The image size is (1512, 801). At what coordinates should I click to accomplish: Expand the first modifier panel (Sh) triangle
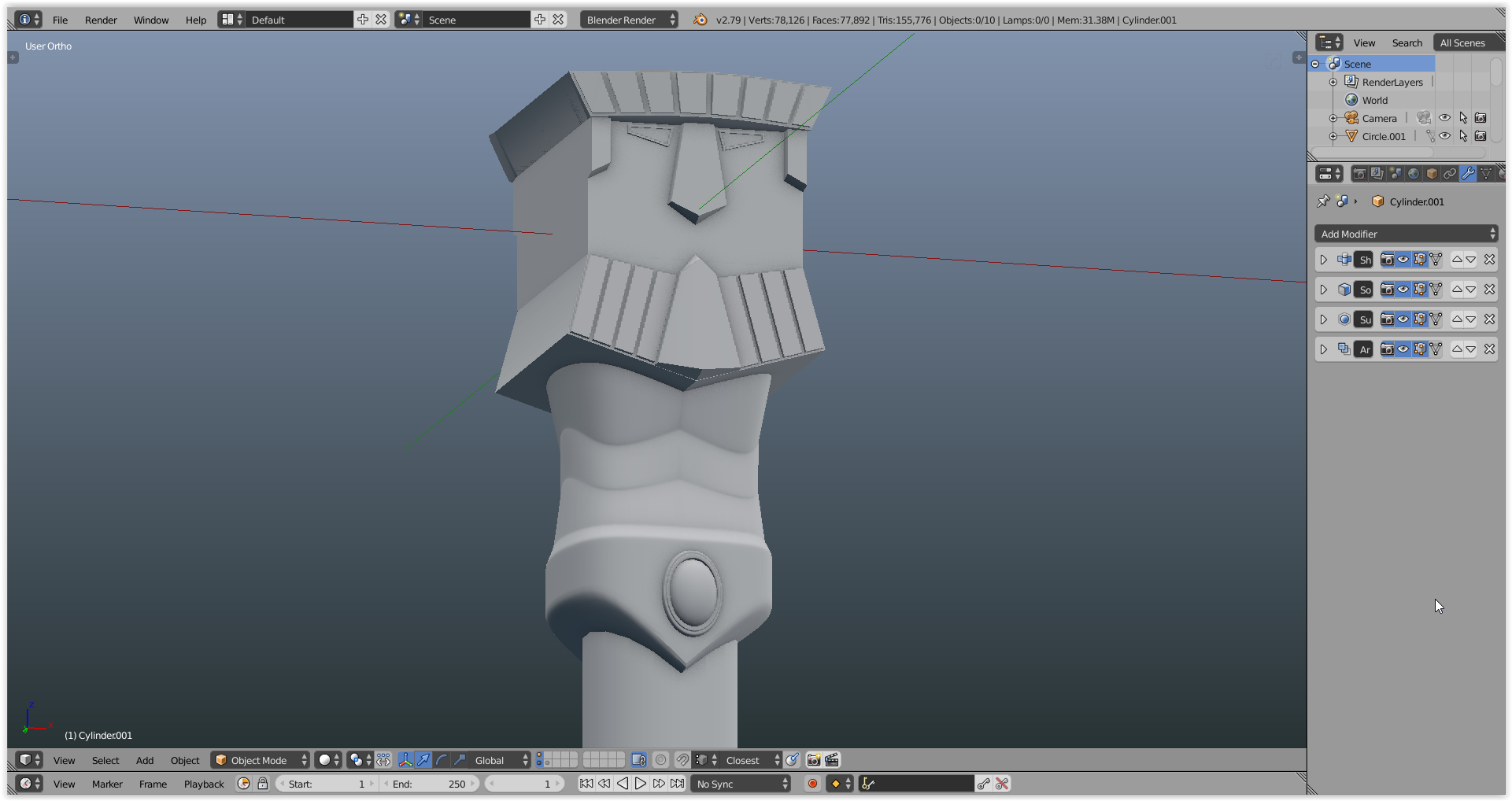click(1324, 260)
